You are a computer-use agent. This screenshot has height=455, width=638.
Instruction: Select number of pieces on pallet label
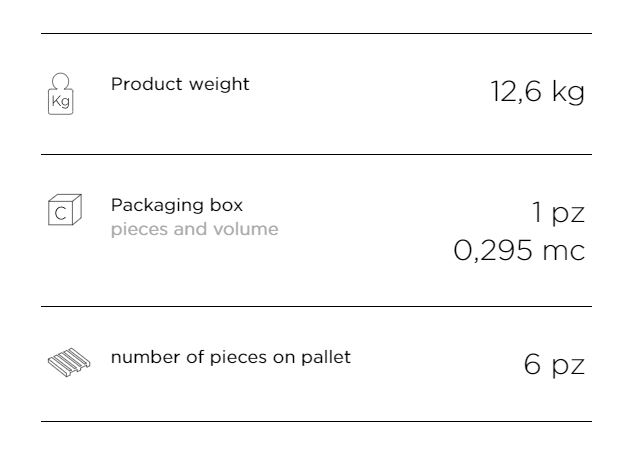tap(230, 356)
